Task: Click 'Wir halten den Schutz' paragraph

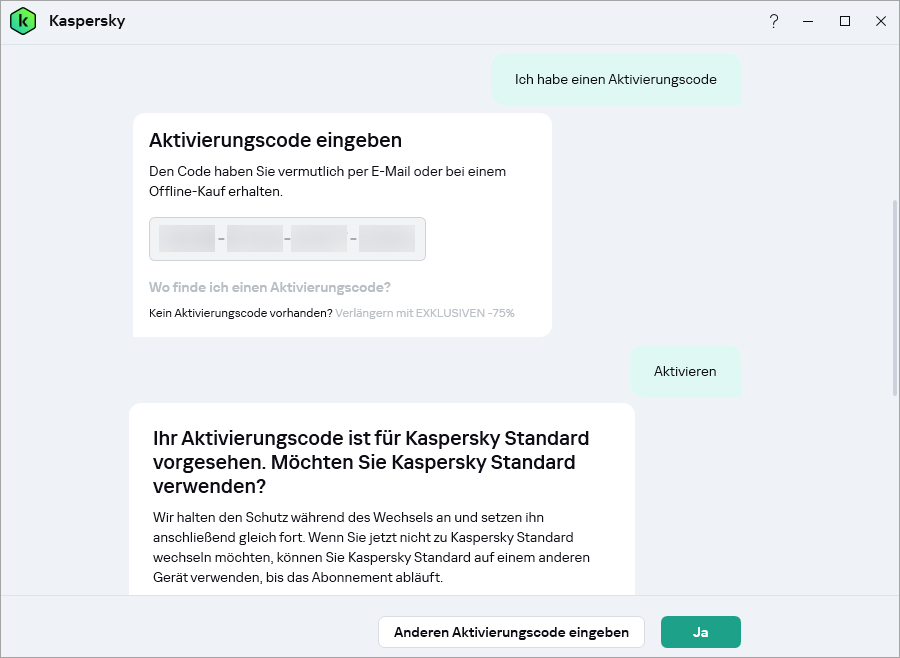Action: [371, 547]
